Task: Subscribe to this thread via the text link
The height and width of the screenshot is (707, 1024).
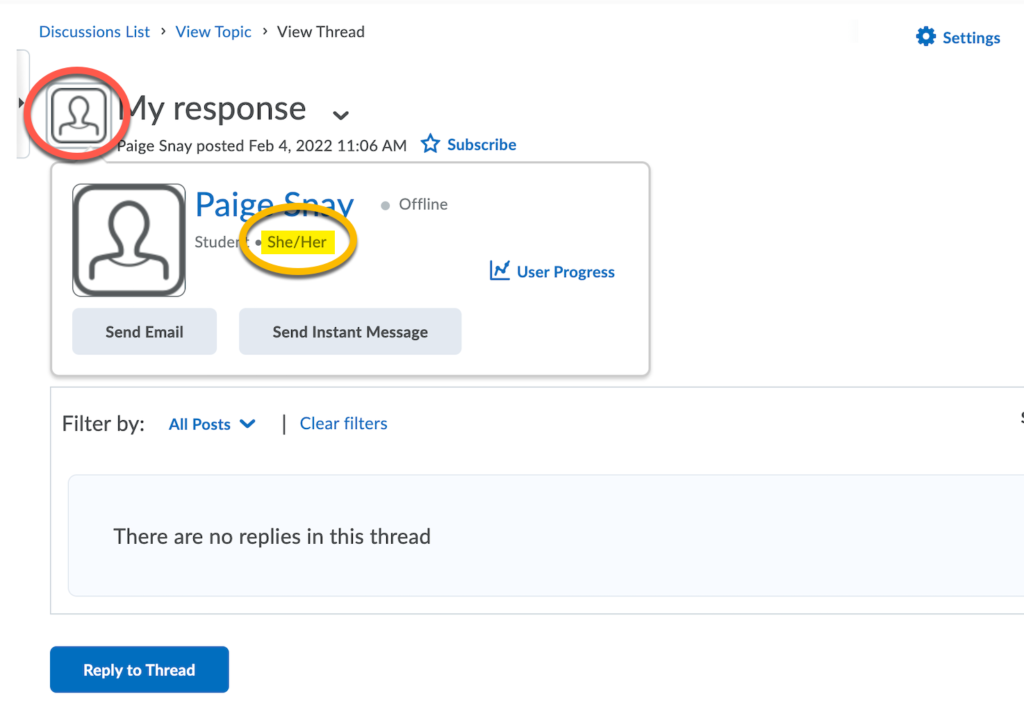Action: click(x=481, y=144)
